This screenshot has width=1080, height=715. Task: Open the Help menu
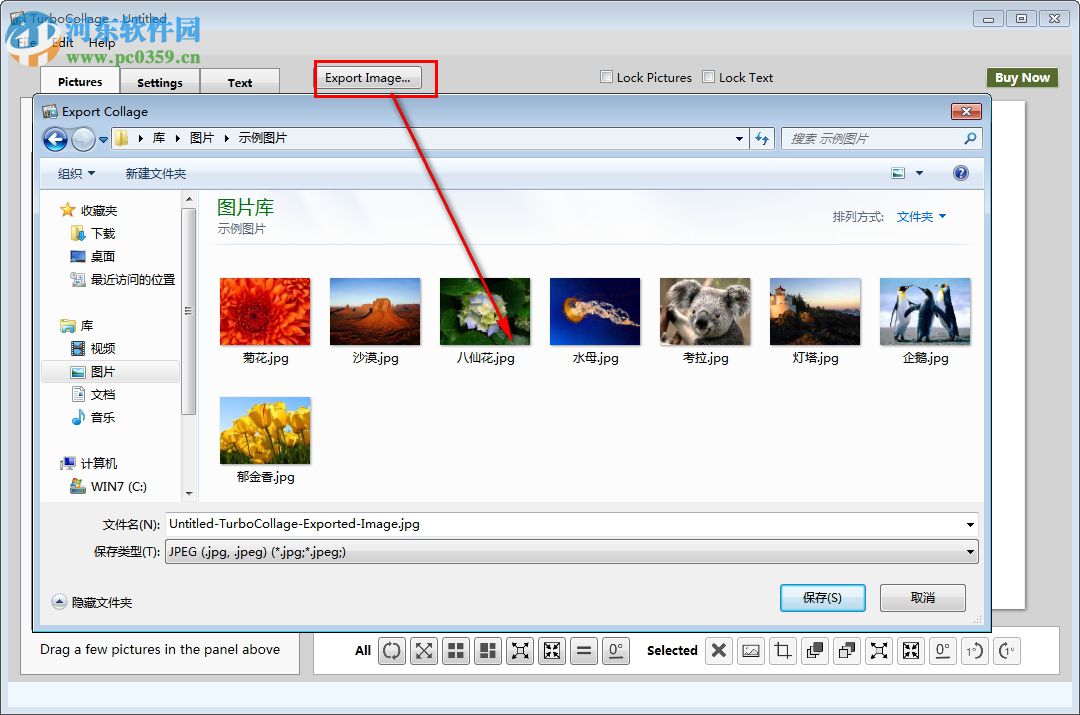pyautogui.click(x=102, y=43)
